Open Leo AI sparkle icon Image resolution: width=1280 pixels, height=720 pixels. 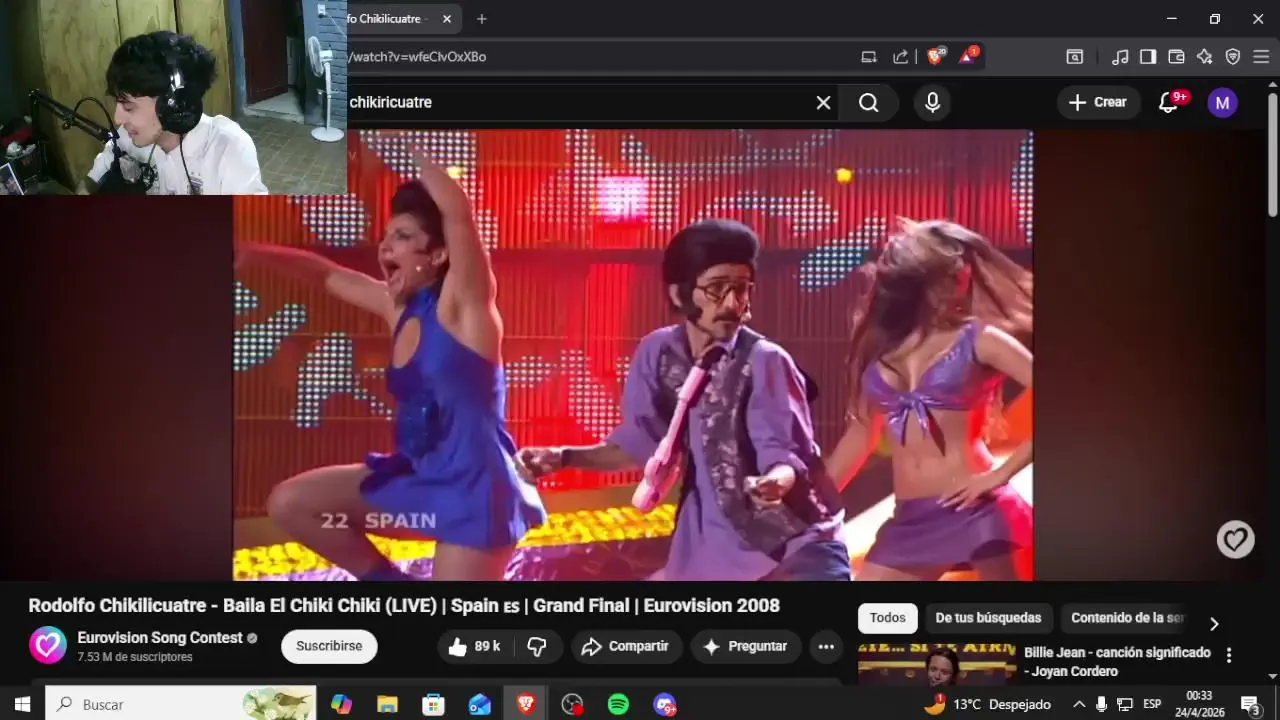tap(1204, 57)
